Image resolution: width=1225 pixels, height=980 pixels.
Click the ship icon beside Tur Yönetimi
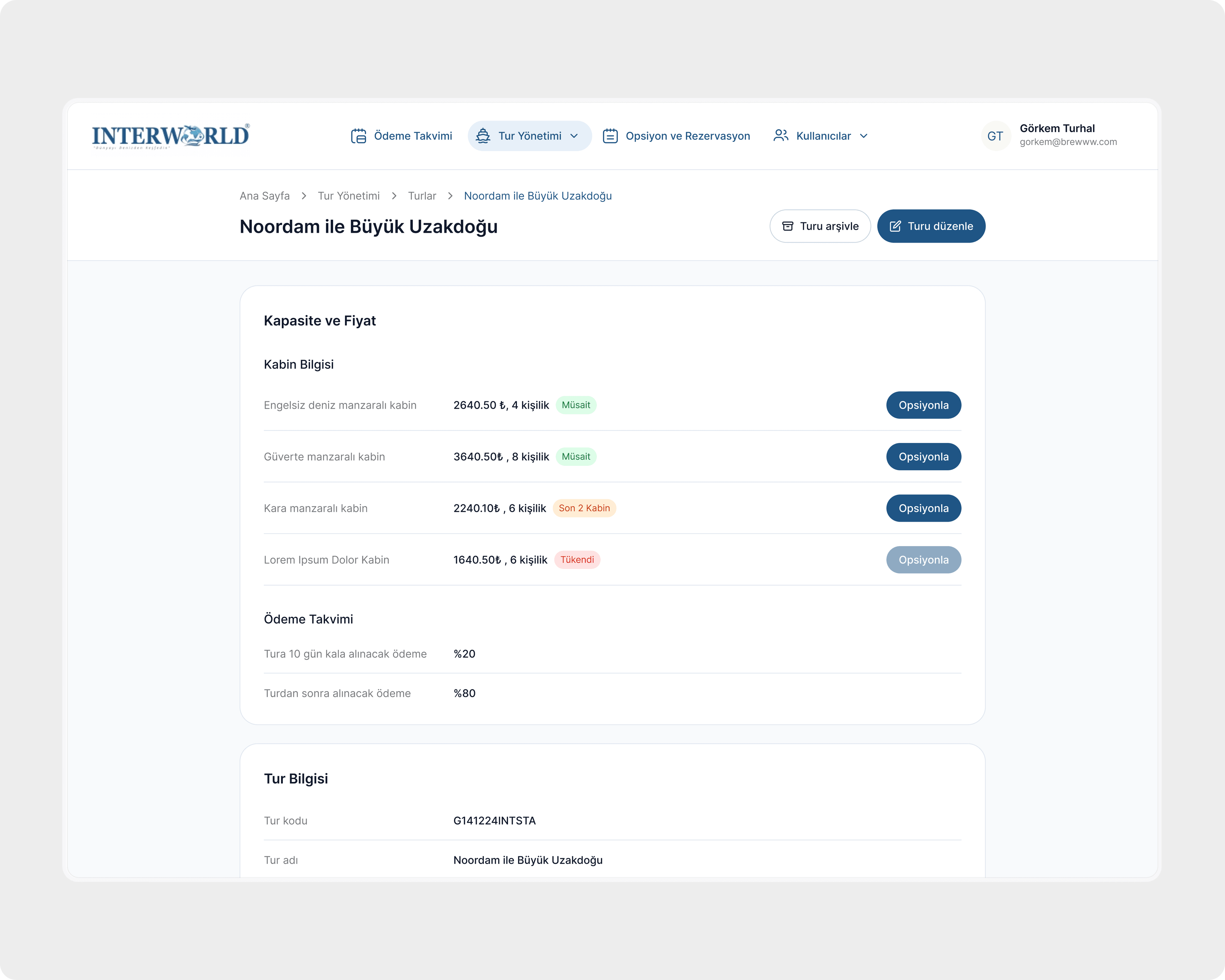coord(483,136)
